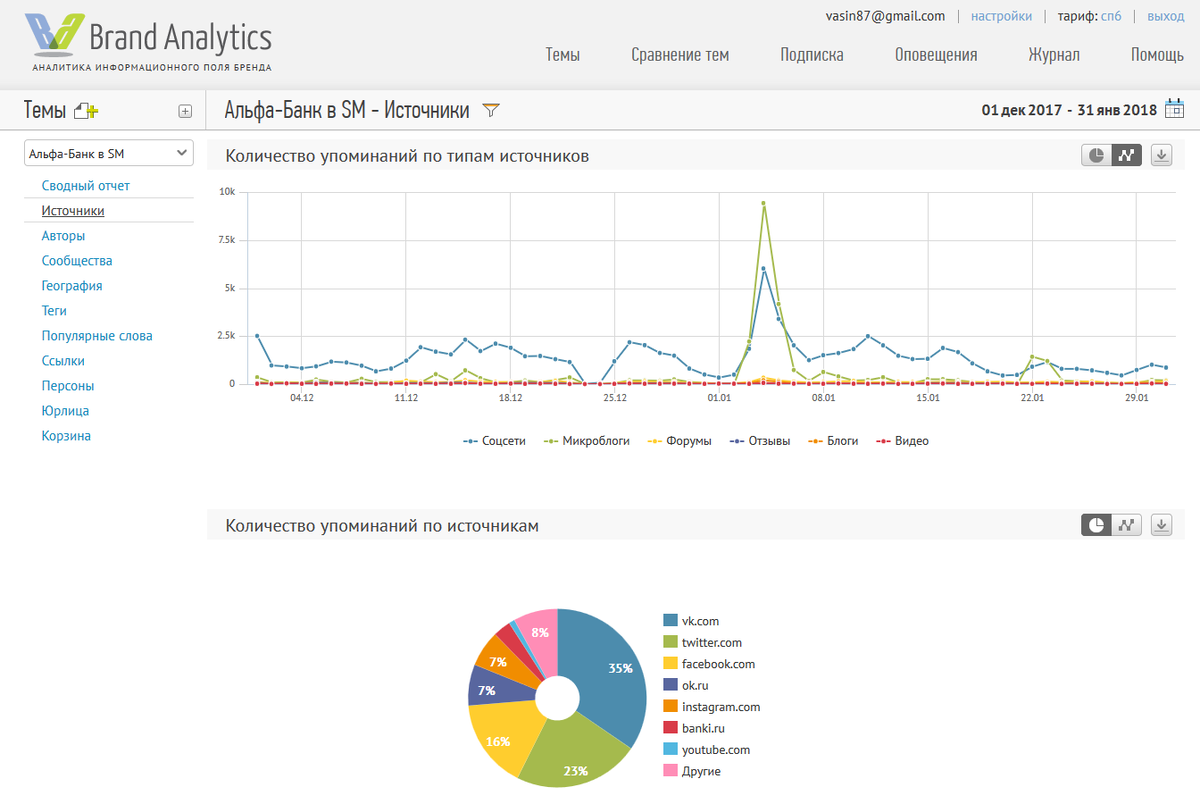1200x804 pixels.
Task: Click heading Количество упоминаний по источникам
Action: pos(382,526)
